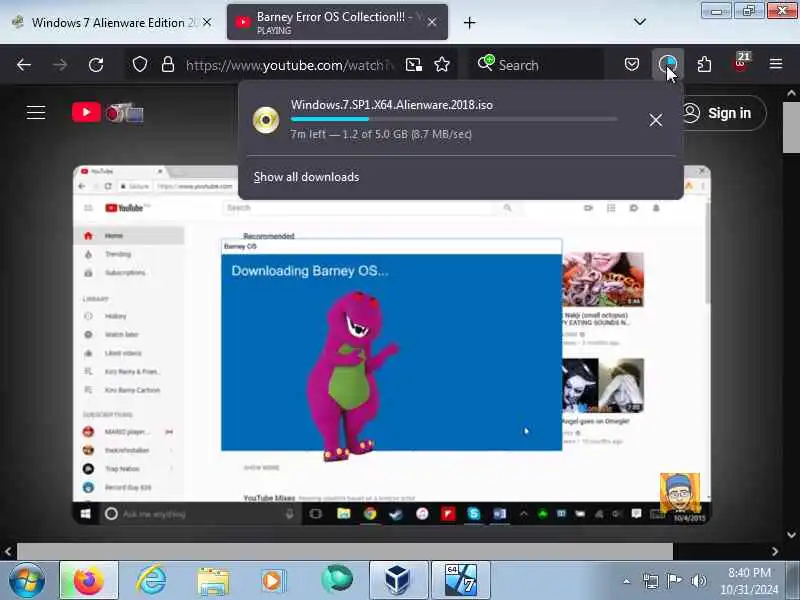
Task: Open Action Center flag tray icon
Action: (674, 581)
